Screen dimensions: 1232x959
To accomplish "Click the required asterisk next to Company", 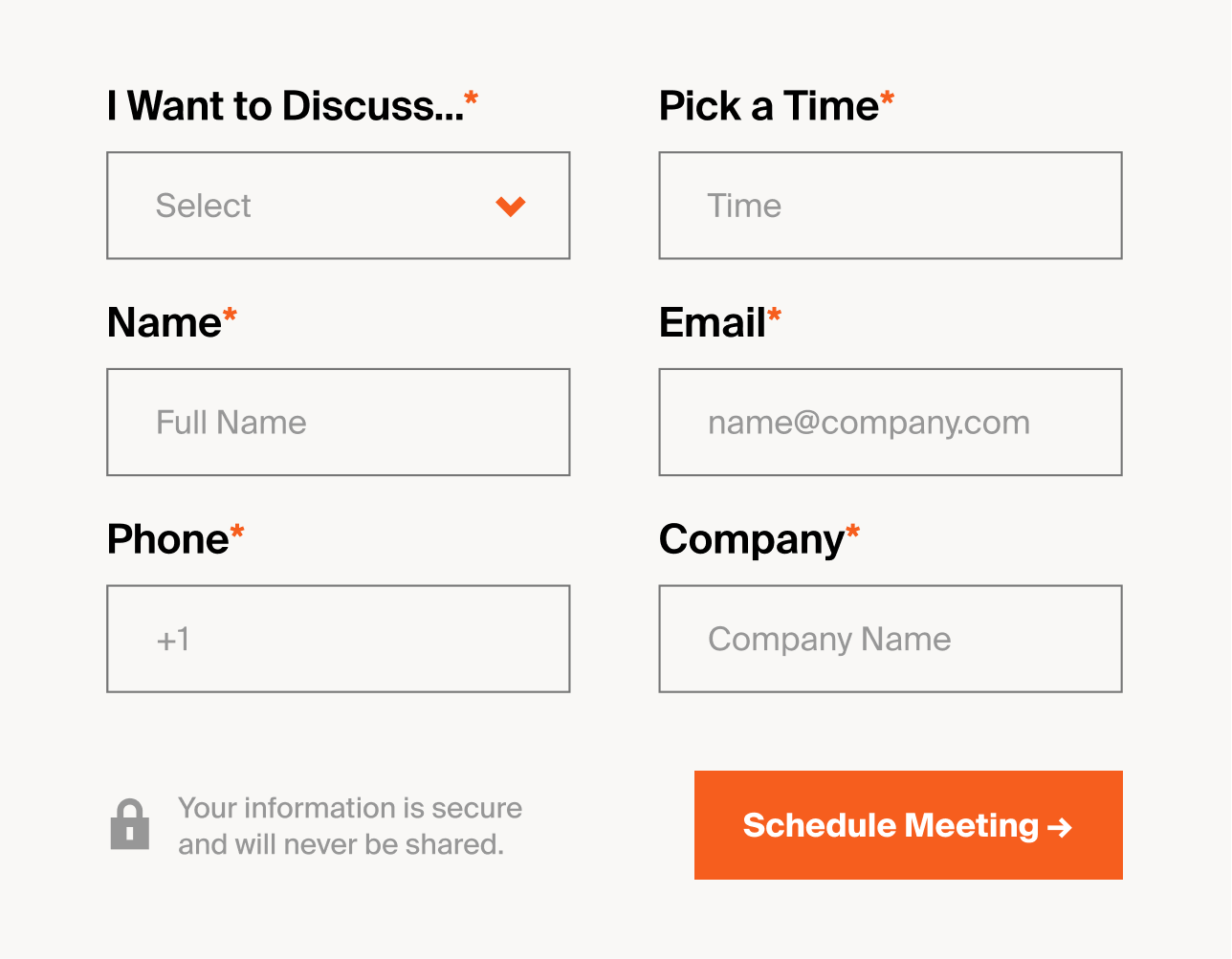I will [x=853, y=531].
